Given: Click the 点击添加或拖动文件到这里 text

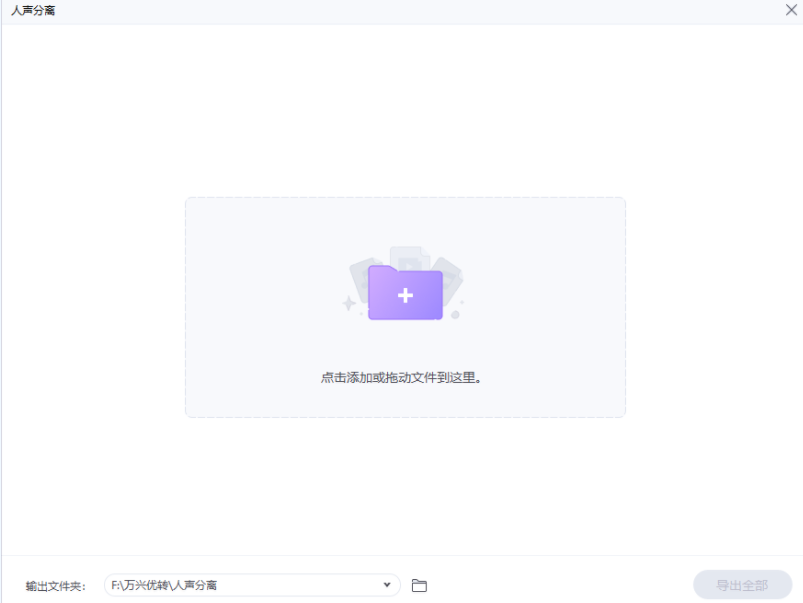Looking at the screenshot, I should (401, 378).
